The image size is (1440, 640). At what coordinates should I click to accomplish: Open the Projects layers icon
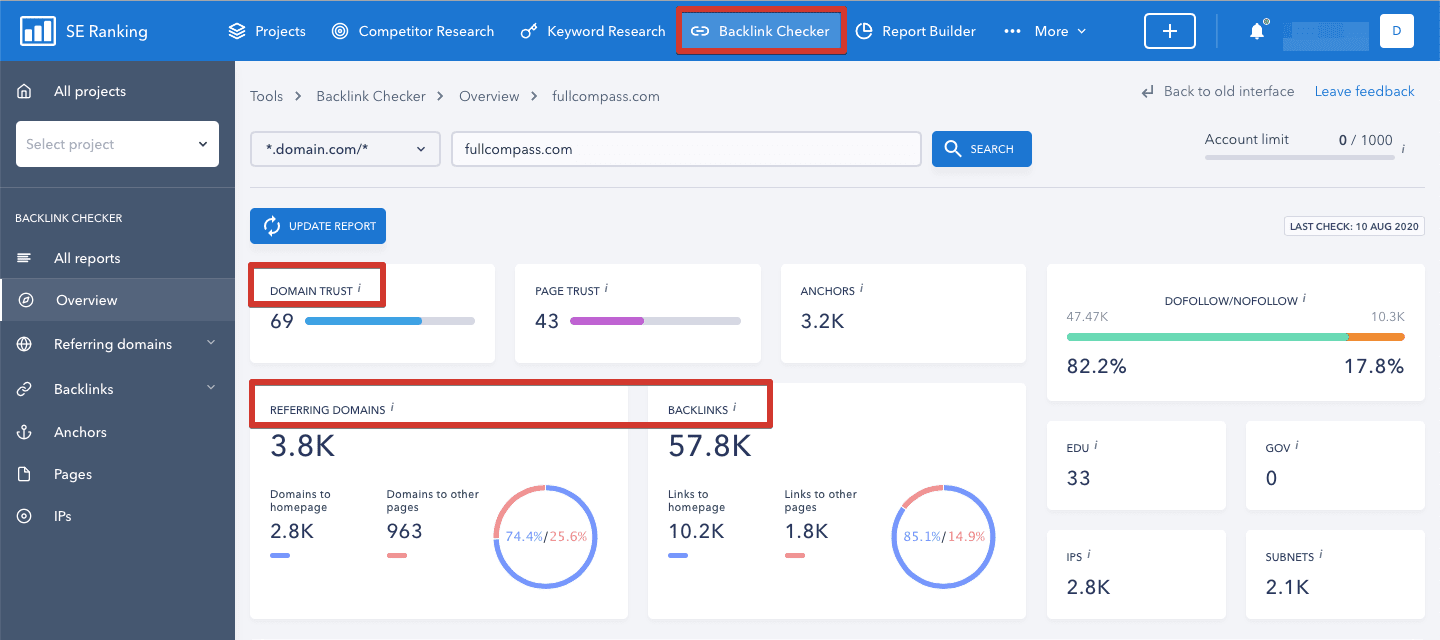pyautogui.click(x=237, y=31)
